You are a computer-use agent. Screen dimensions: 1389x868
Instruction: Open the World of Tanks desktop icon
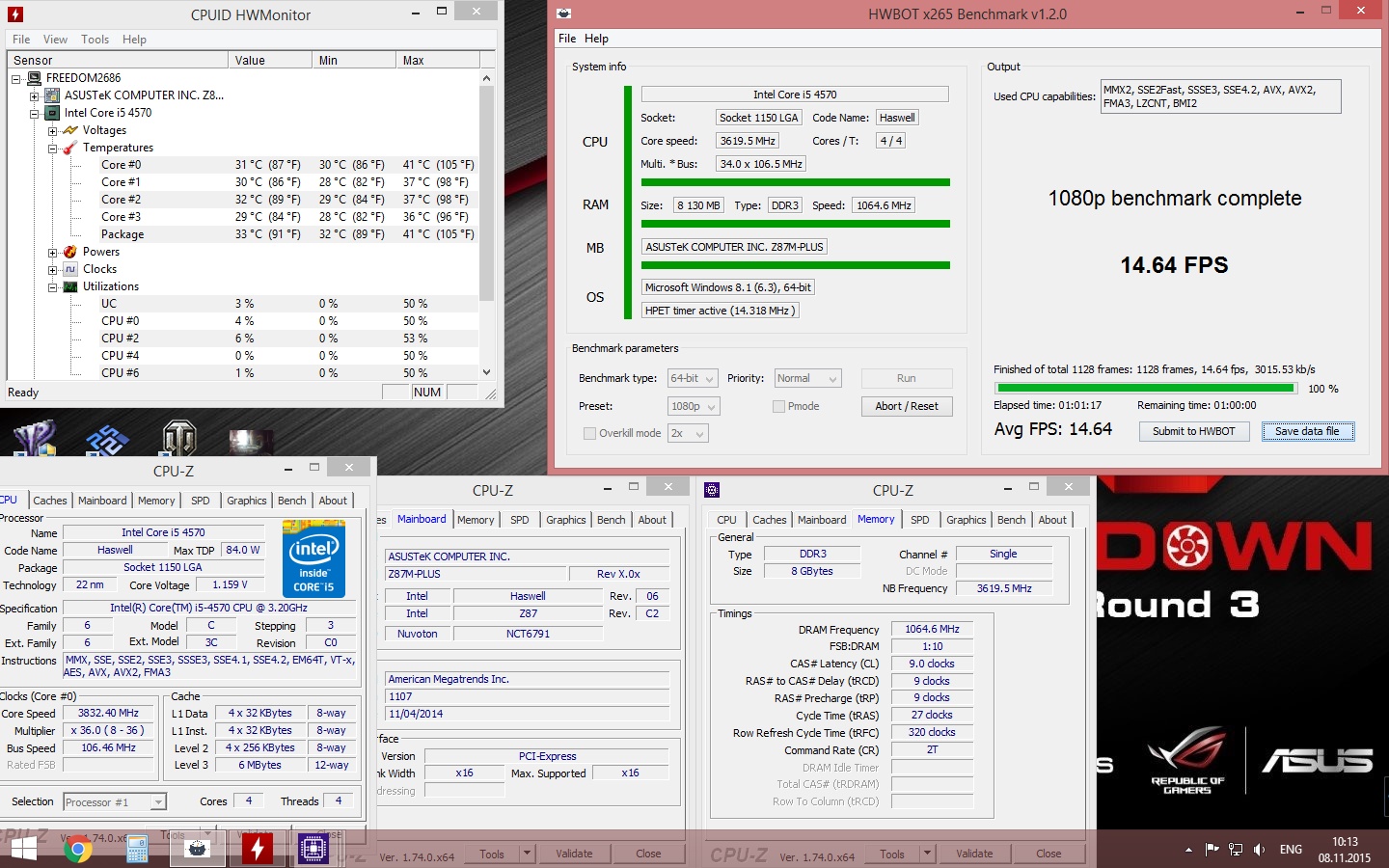[179, 437]
